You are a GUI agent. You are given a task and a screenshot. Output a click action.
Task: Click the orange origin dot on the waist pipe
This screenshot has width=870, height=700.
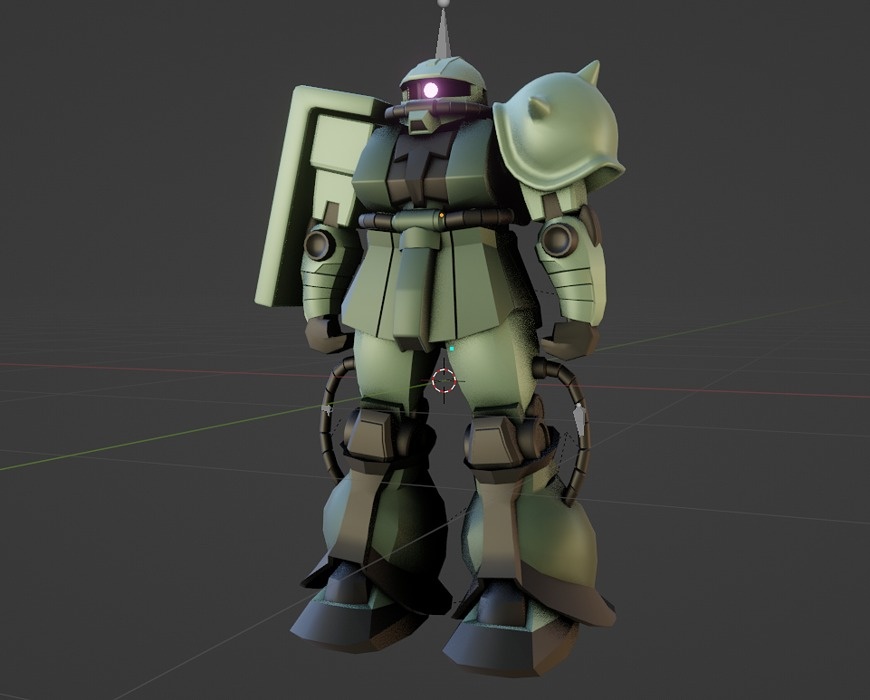[442, 214]
